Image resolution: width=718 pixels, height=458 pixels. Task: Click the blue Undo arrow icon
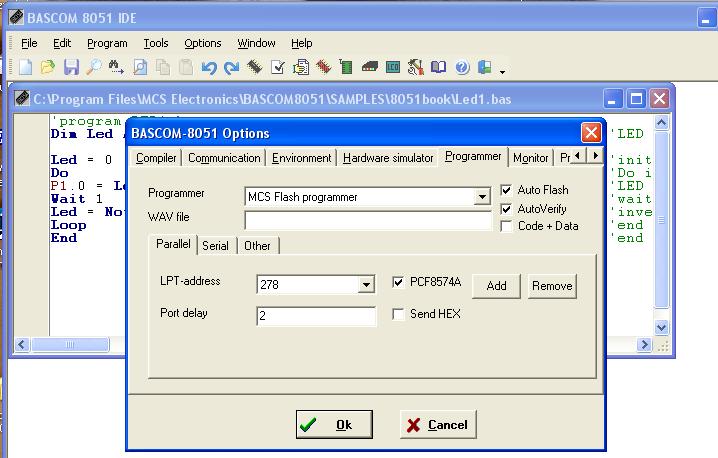[209, 68]
